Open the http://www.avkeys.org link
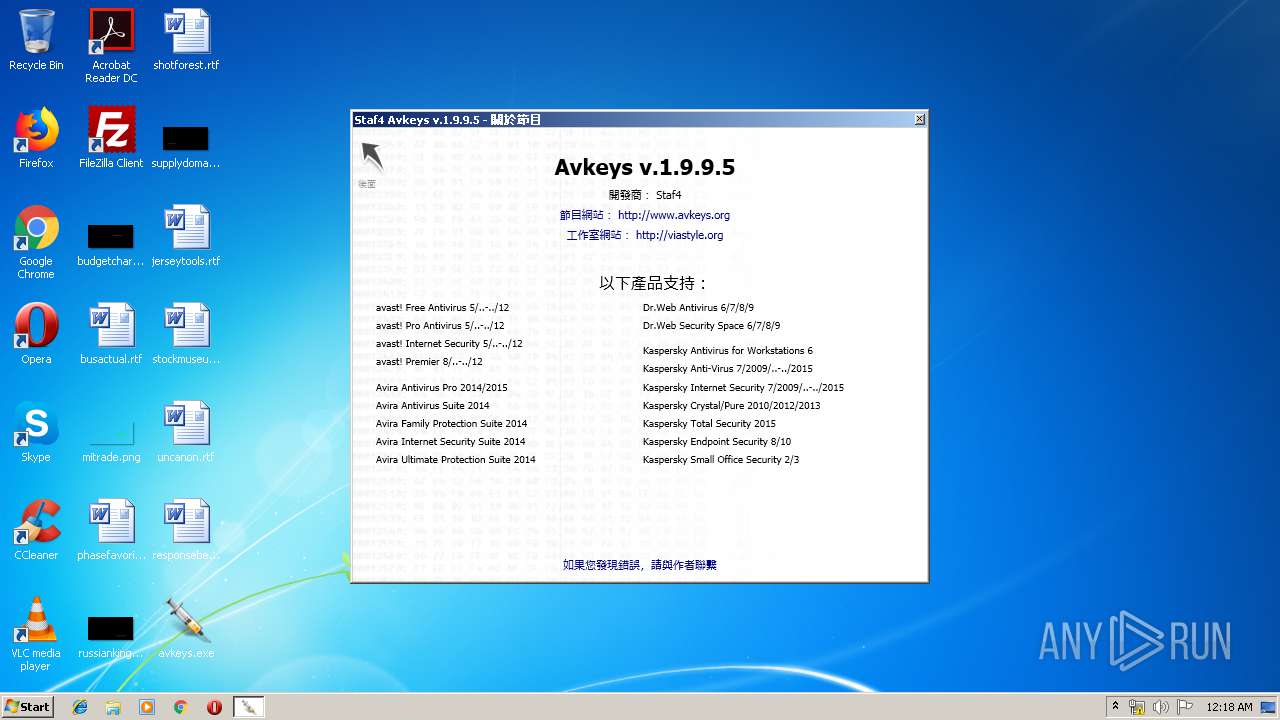Viewport: 1280px width, 720px height. pyautogui.click(x=674, y=215)
